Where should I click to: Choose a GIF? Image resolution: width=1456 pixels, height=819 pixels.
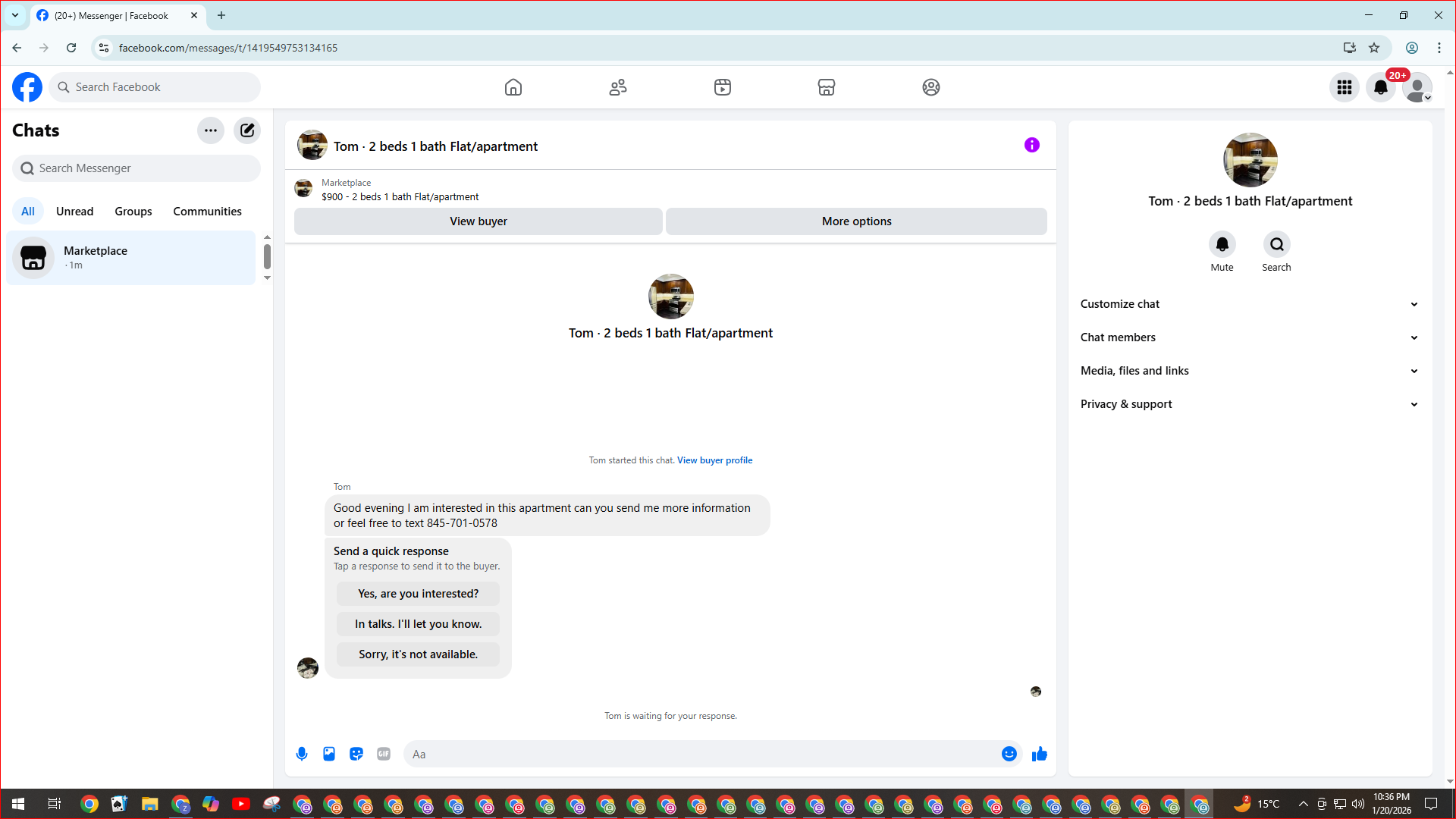(384, 754)
